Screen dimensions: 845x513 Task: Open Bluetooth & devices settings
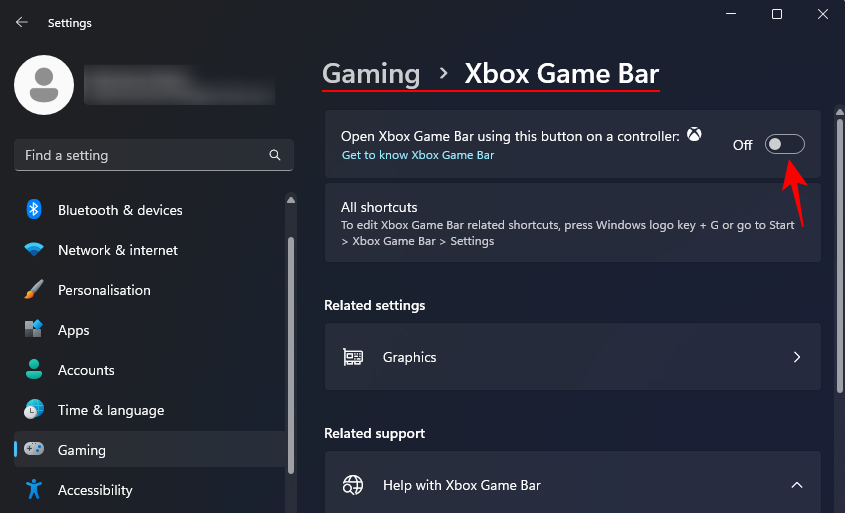[x=120, y=210]
